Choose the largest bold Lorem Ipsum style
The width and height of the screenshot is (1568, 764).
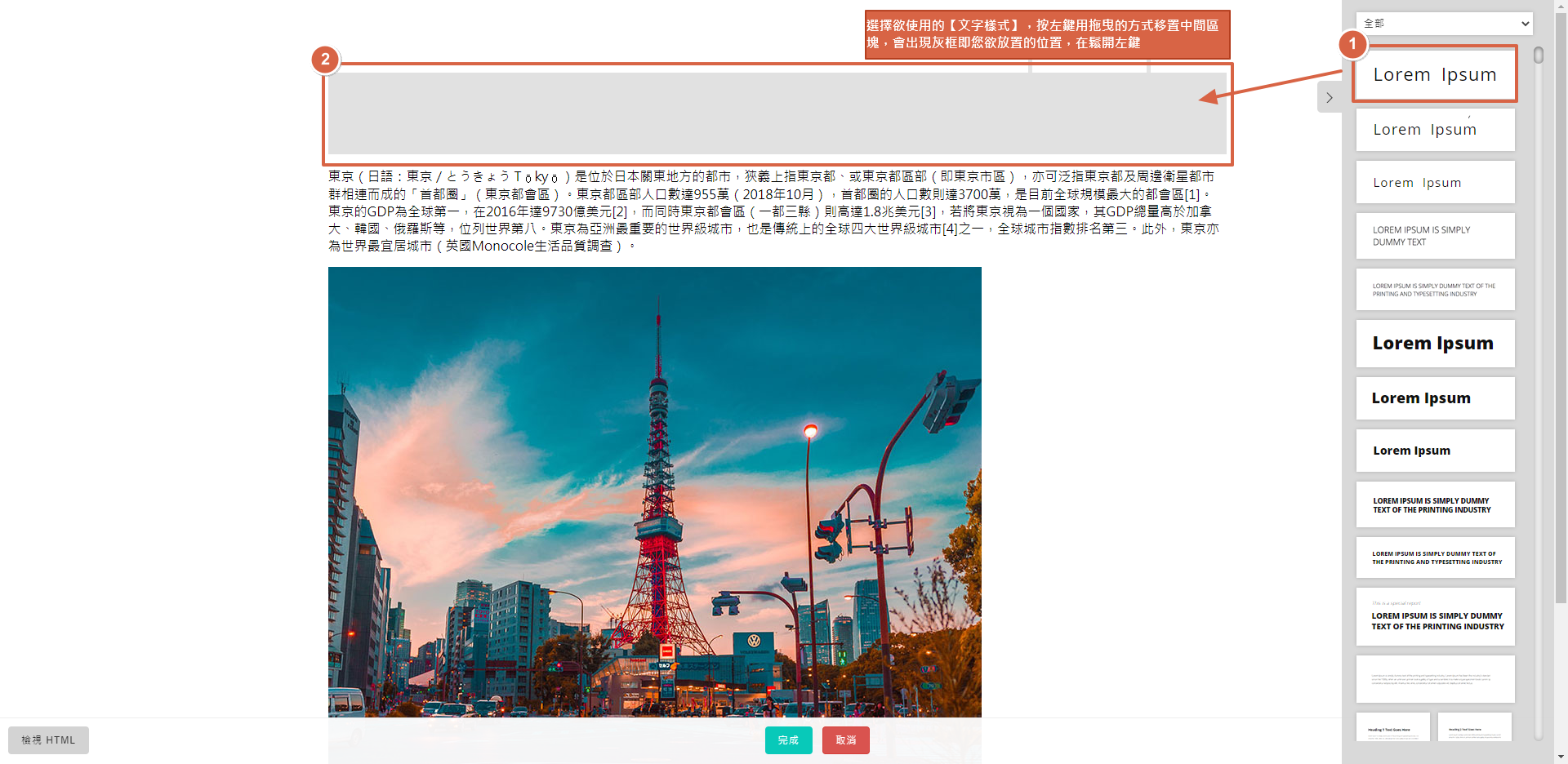click(1435, 344)
